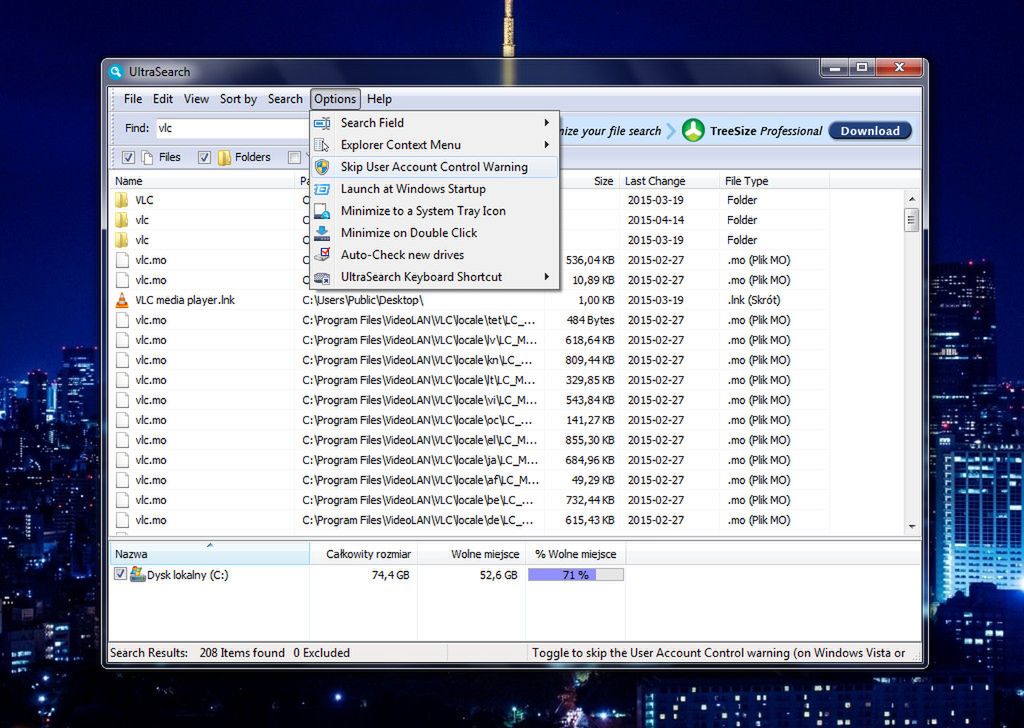Click the 855,30 KB size cell
This screenshot has width=1024, height=728.
[590, 440]
